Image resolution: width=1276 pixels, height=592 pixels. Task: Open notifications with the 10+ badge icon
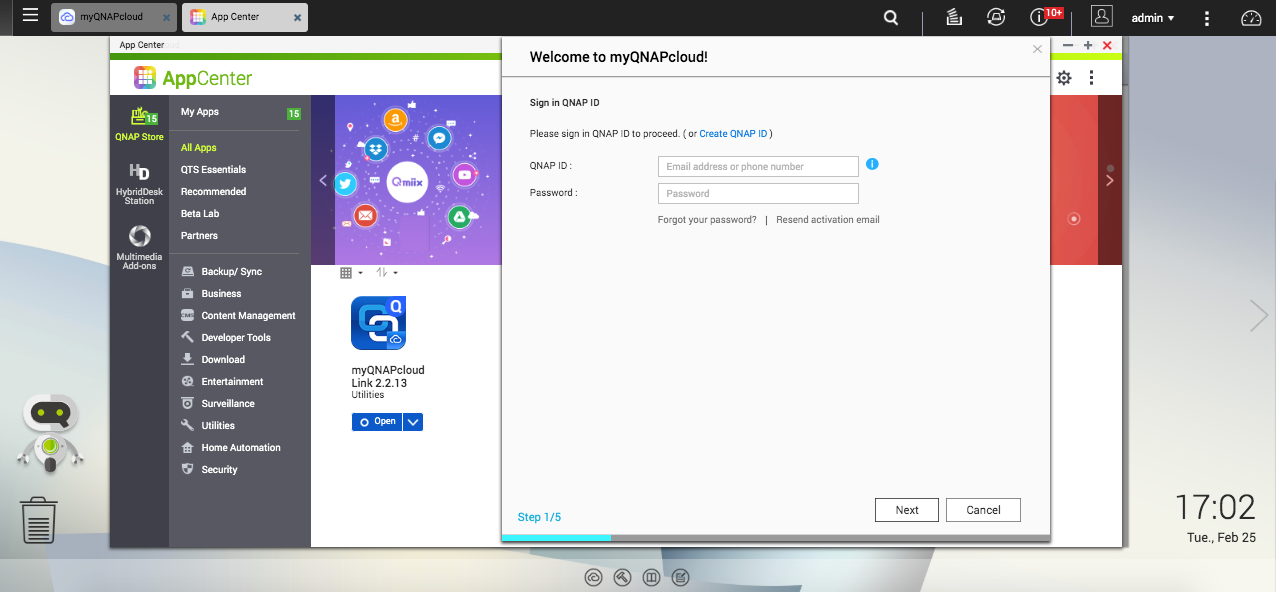tap(1037, 17)
